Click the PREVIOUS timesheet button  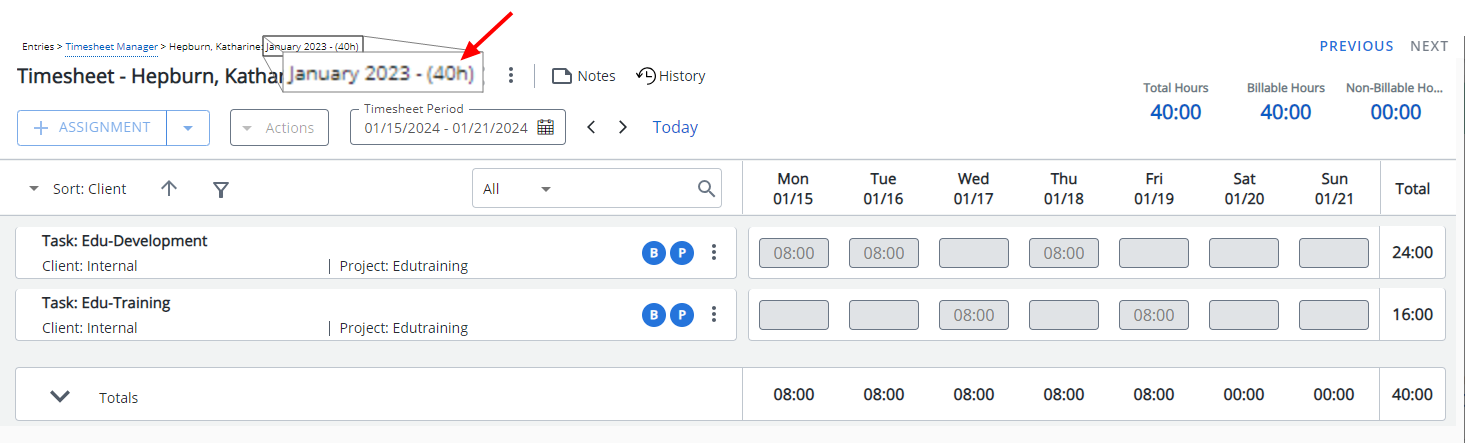(1356, 46)
